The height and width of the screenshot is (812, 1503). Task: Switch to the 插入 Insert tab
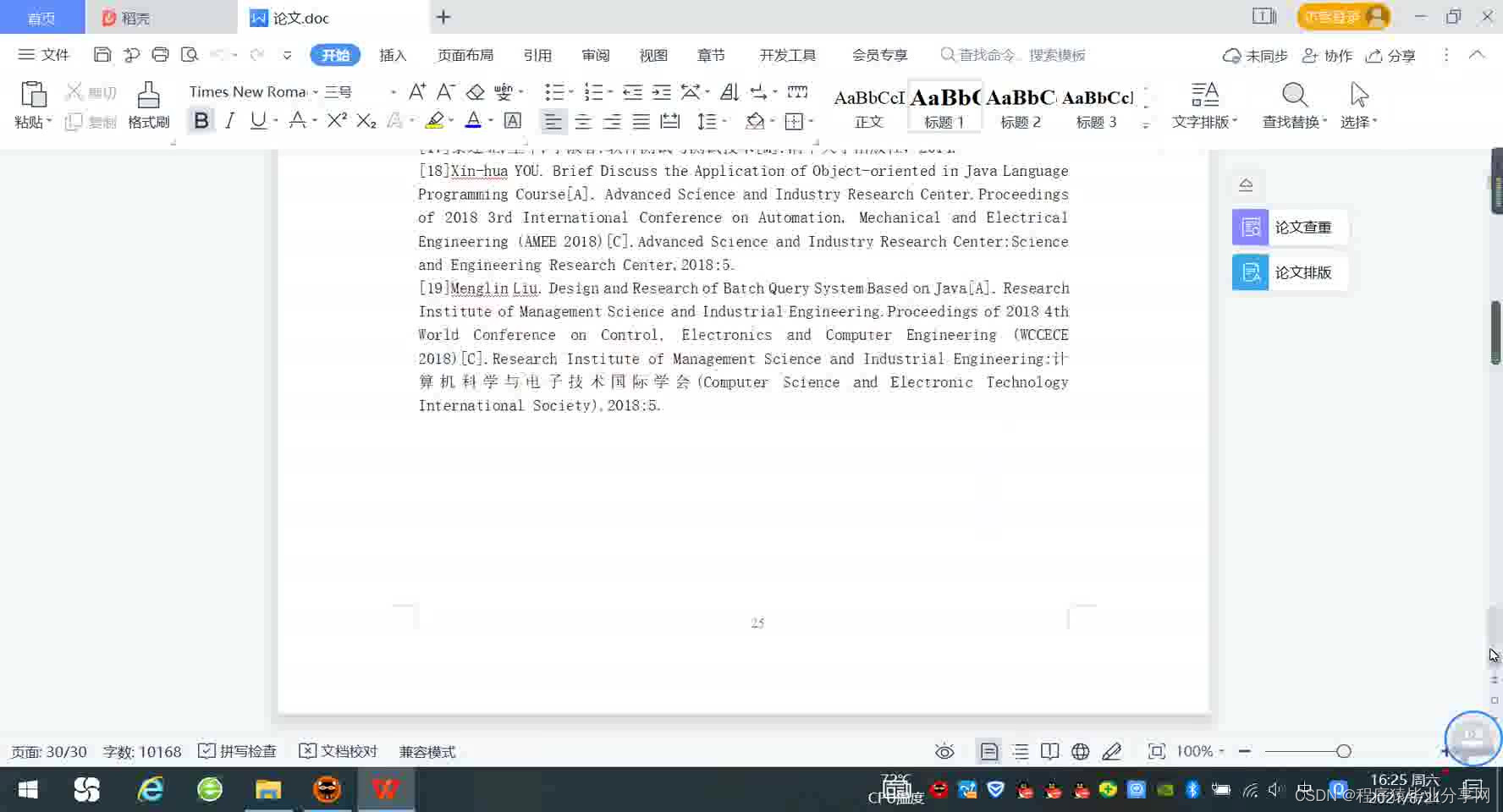393,55
